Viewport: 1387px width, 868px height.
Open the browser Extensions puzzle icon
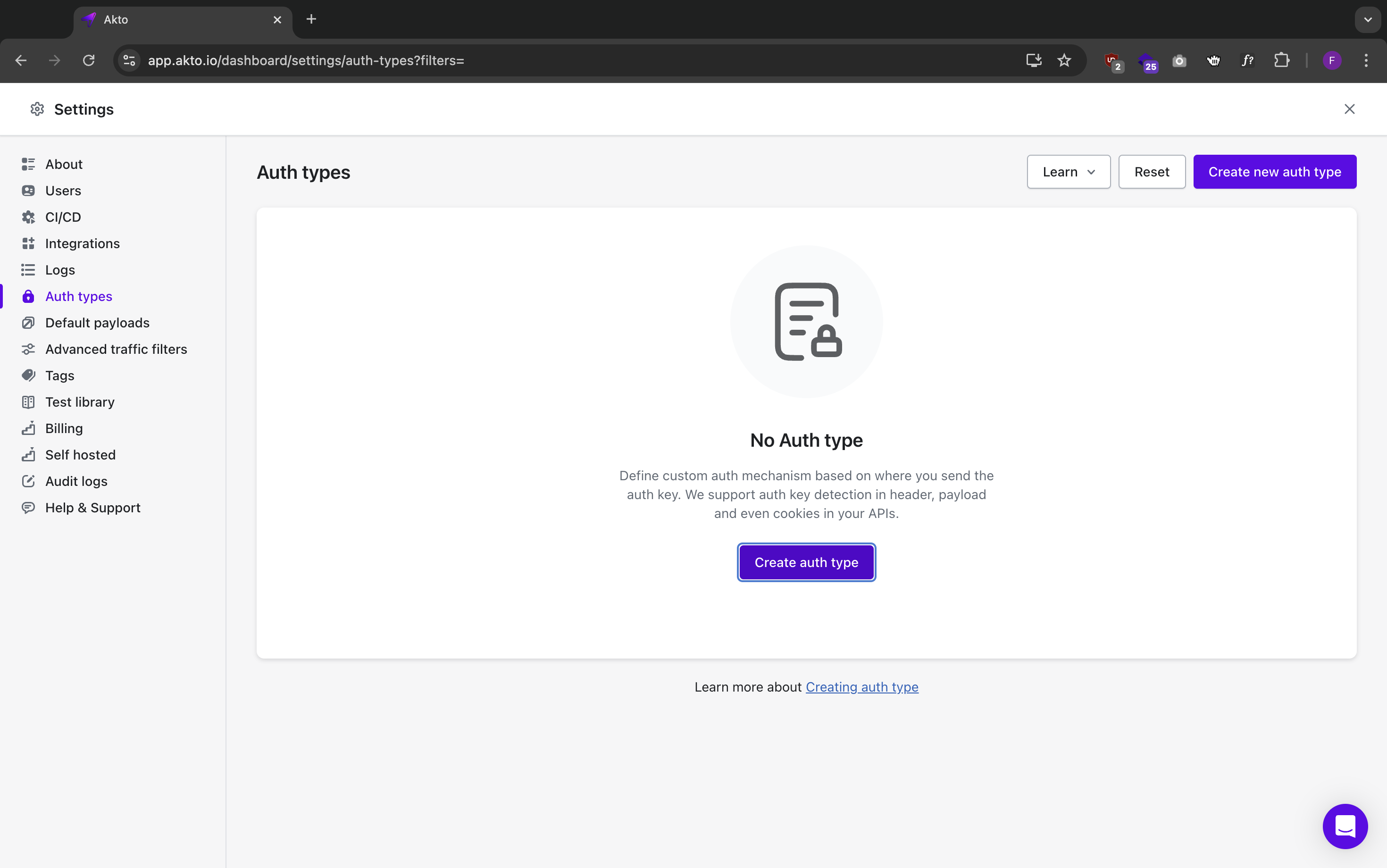(1281, 60)
